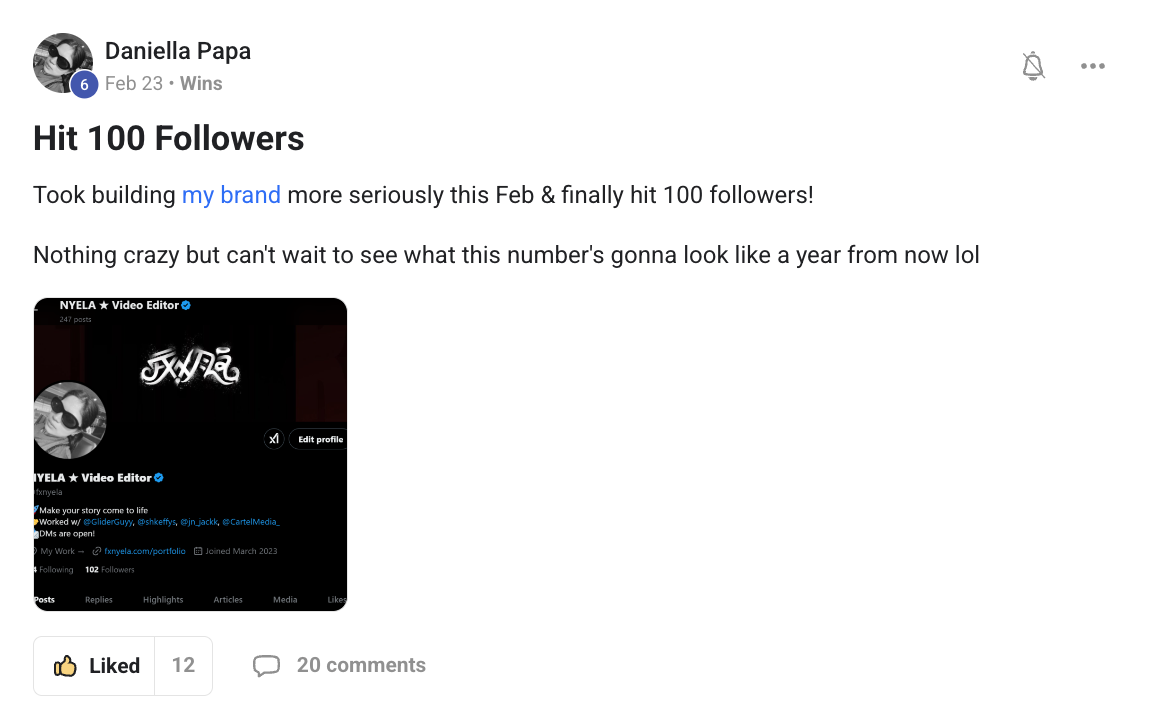Open the 'my brand' hyperlink
The width and height of the screenshot is (1160, 714).
[x=231, y=195]
